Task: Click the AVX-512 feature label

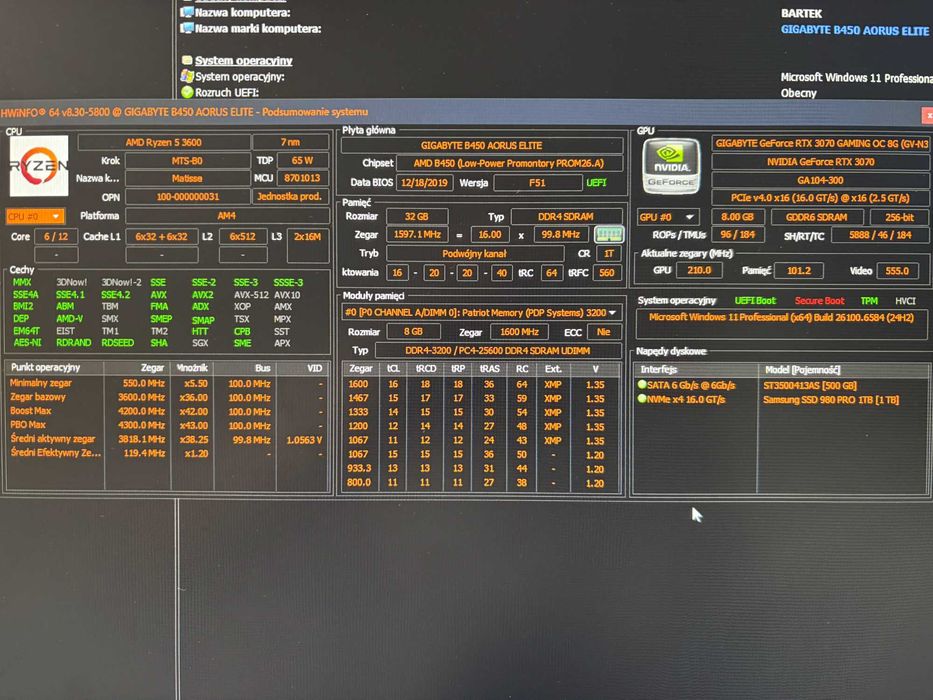Action: click(251, 295)
